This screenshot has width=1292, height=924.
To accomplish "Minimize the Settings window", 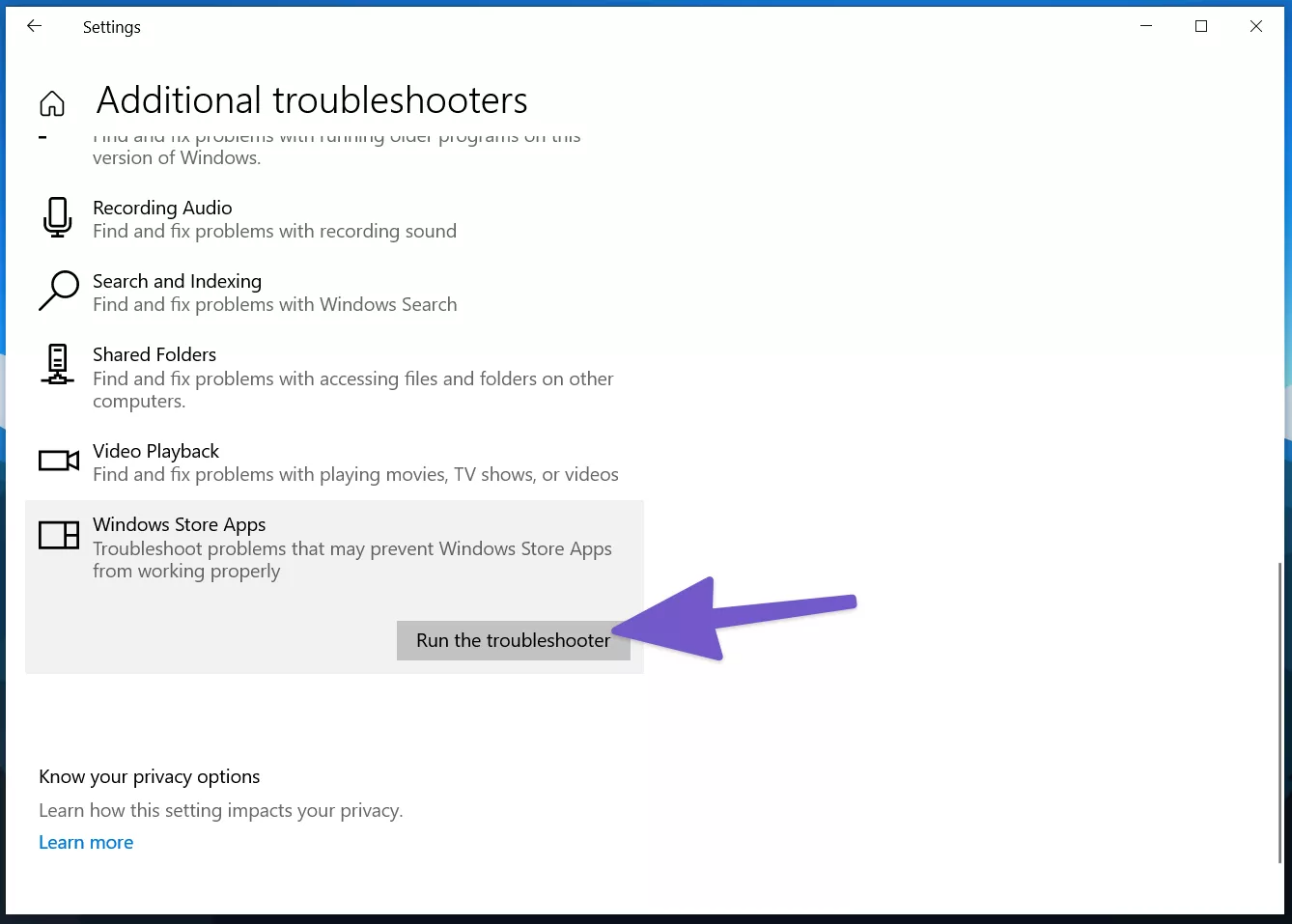I will (1146, 26).
